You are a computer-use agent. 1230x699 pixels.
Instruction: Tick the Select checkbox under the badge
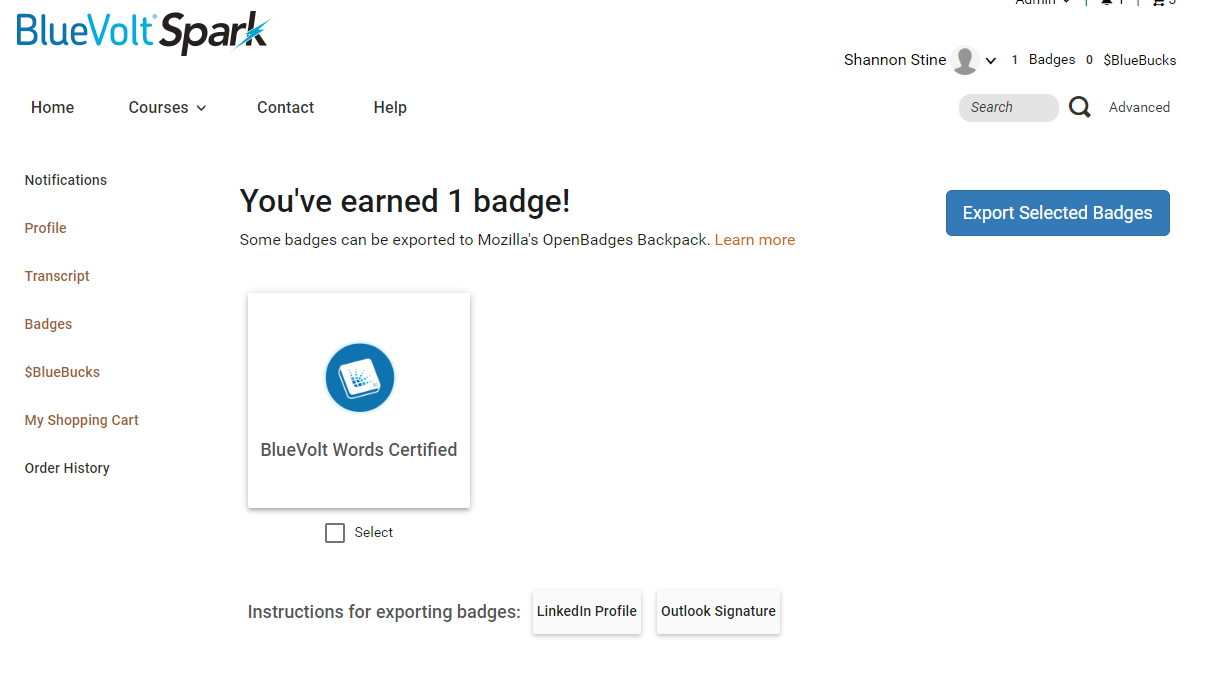pyautogui.click(x=335, y=533)
